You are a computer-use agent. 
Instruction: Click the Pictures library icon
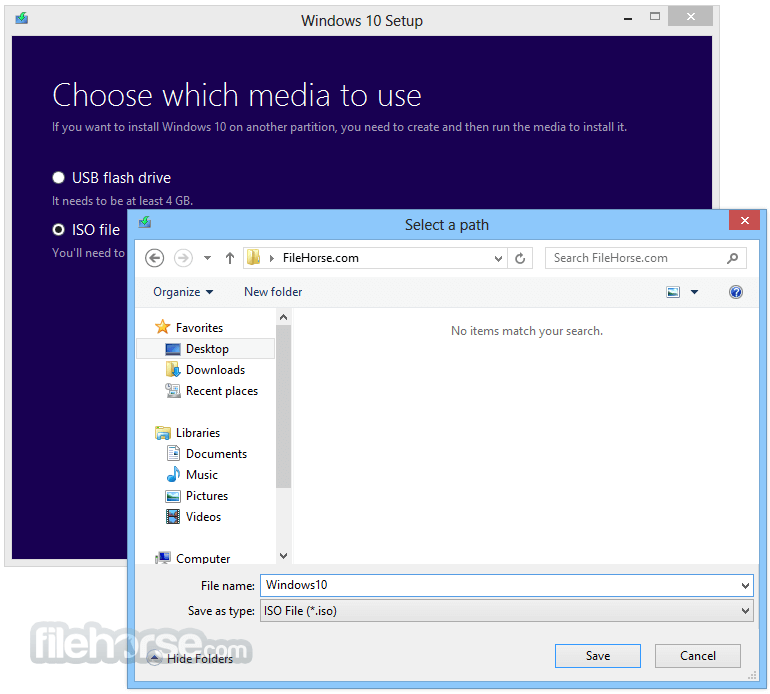173,496
